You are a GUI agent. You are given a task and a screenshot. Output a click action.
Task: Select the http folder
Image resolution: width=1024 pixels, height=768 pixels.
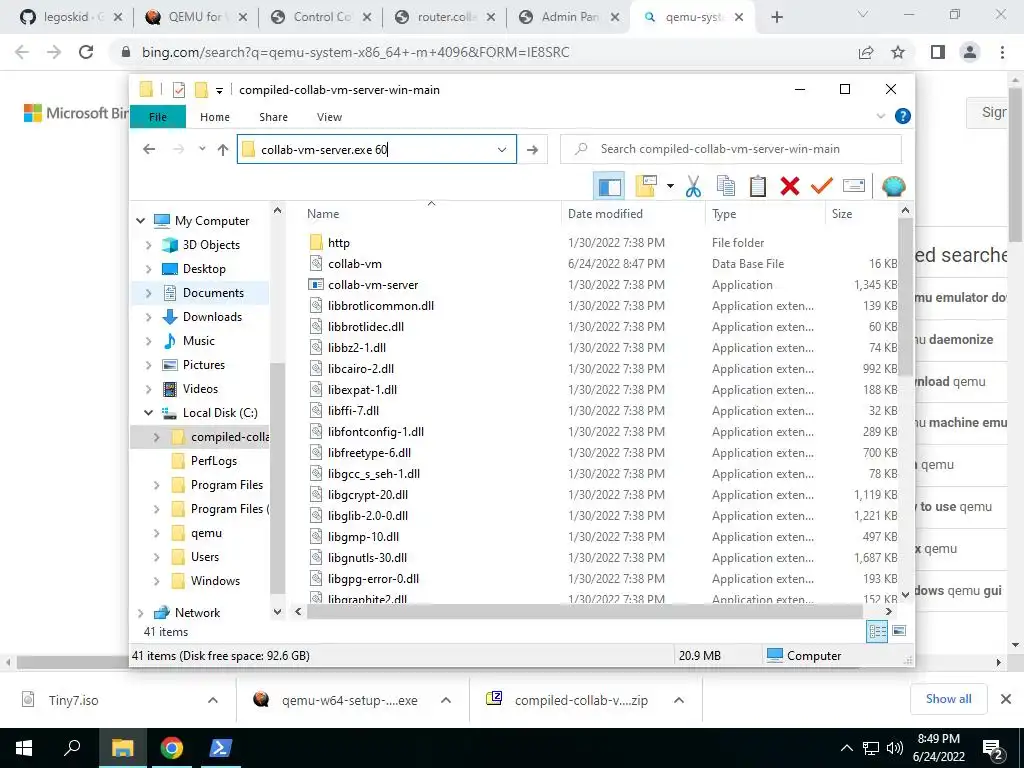[x=338, y=243]
